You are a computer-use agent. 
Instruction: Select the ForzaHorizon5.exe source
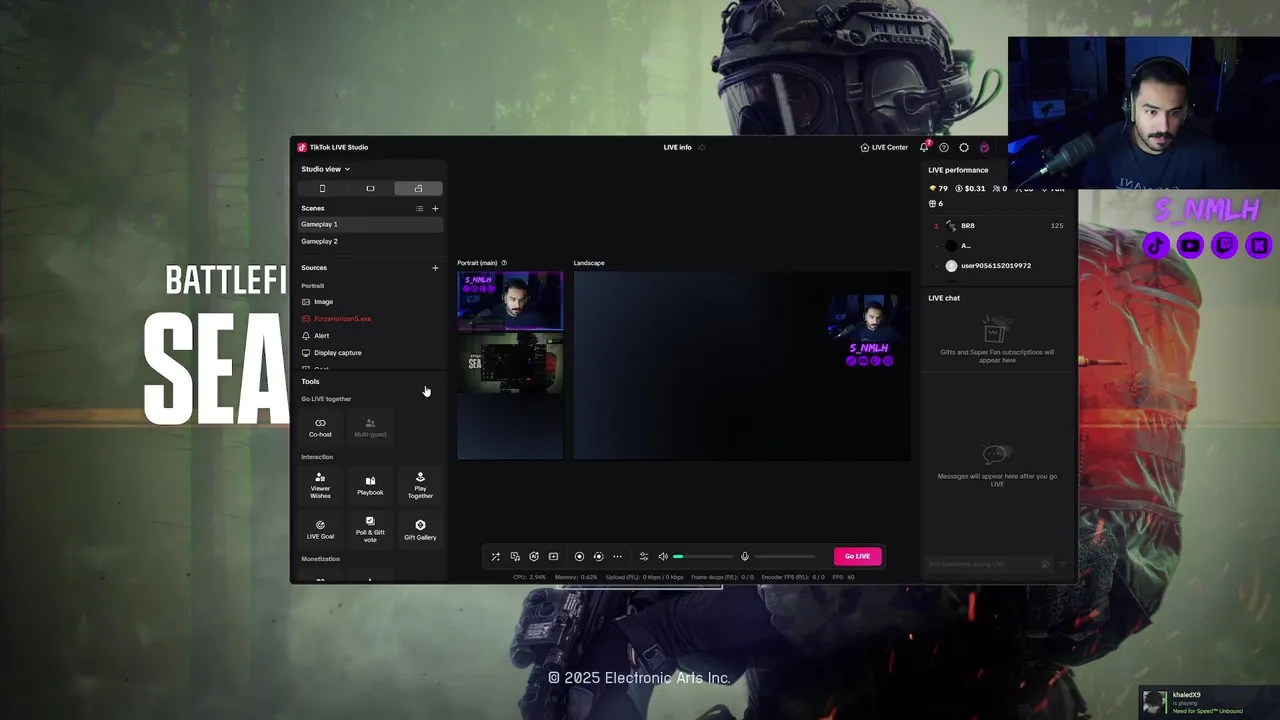click(x=370, y=319)
